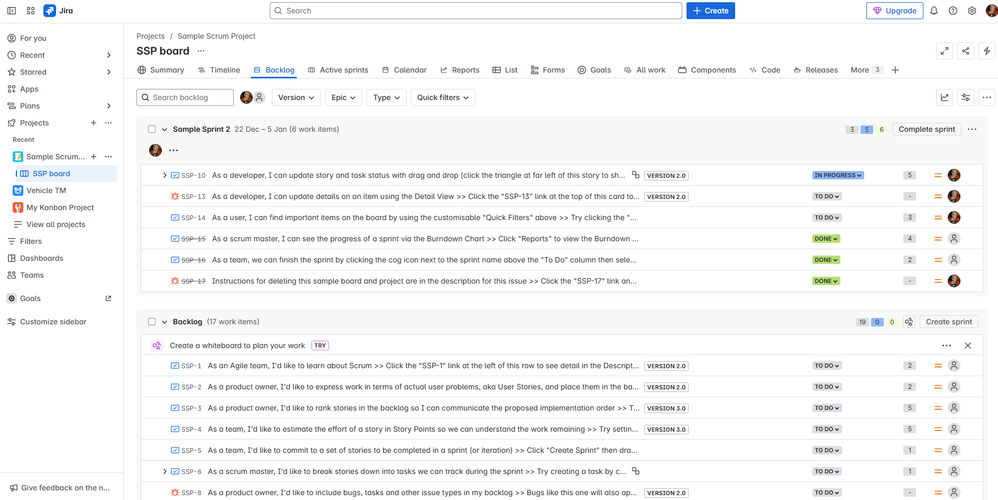Click the Create sprint button
The width and height of the screenshot is (998, 500).
[x=948, y=322]
